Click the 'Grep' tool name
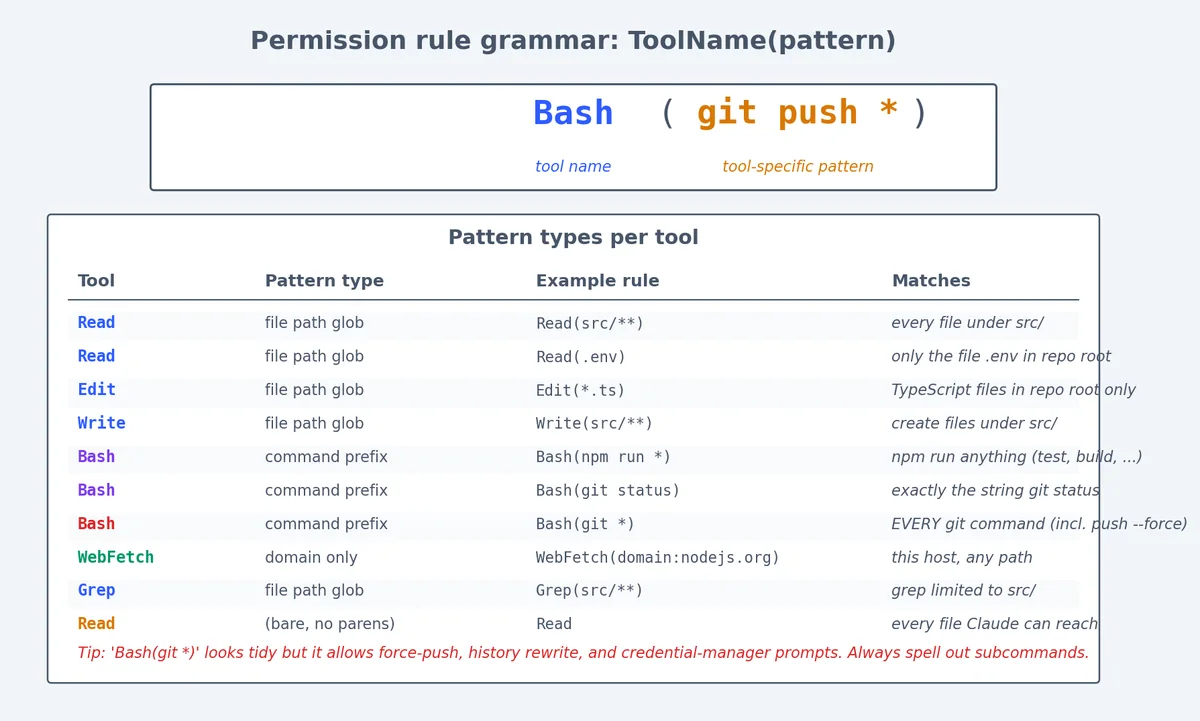Viewport: 1200px width, 721px height. [x=96, y=591]
